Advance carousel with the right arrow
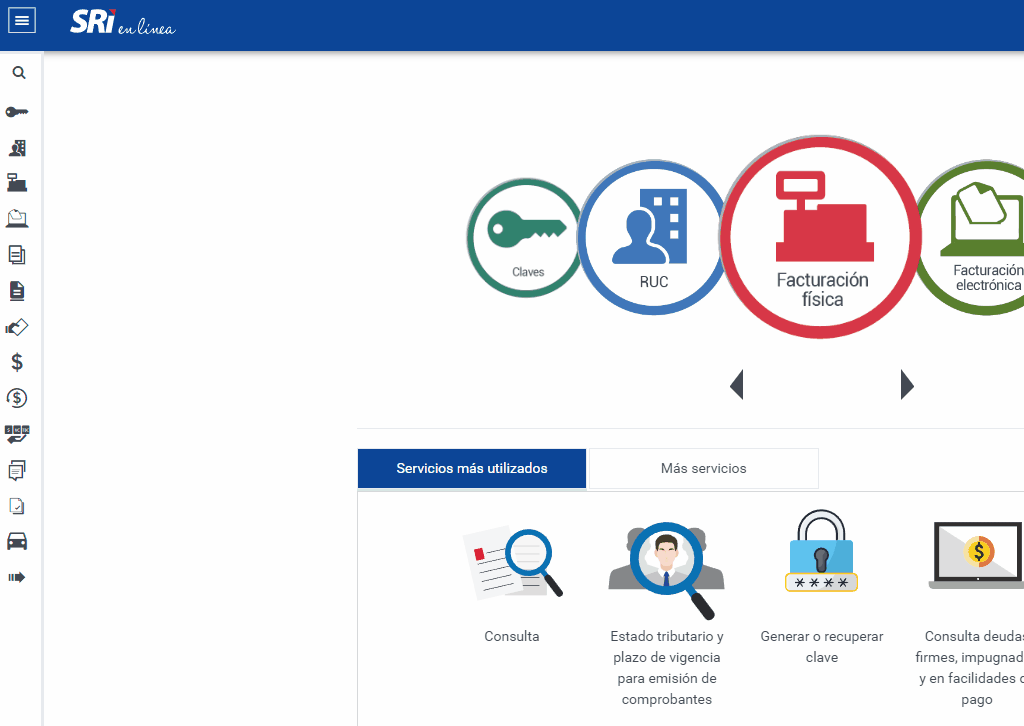The image size is (1024, 726). point(907,384)
